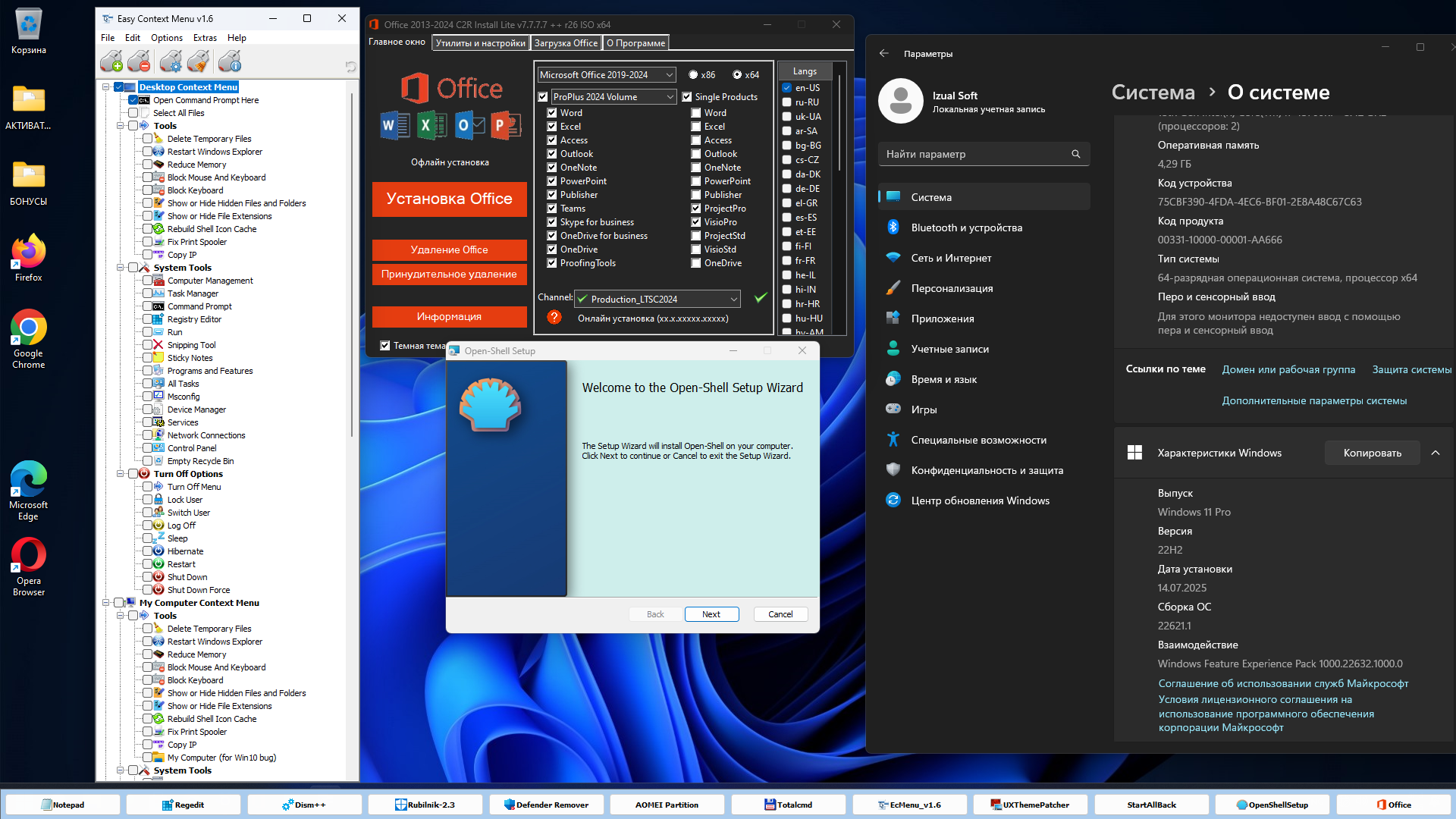This screenshot has width=1456, height=819.
Task: Check the ru-RU language checkbox
Action: 787,102
